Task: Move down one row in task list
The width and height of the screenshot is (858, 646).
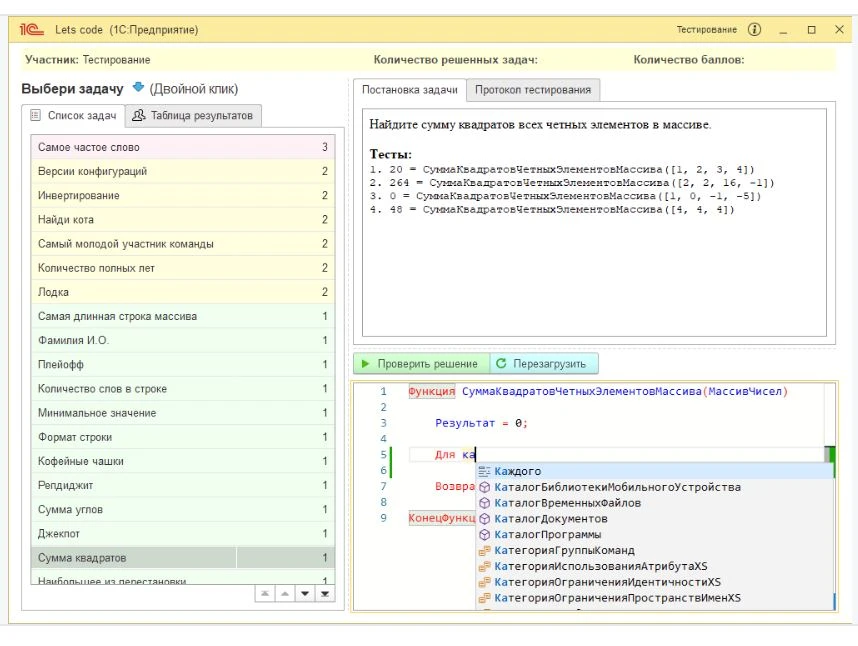Action: click(x=305, y=594)
